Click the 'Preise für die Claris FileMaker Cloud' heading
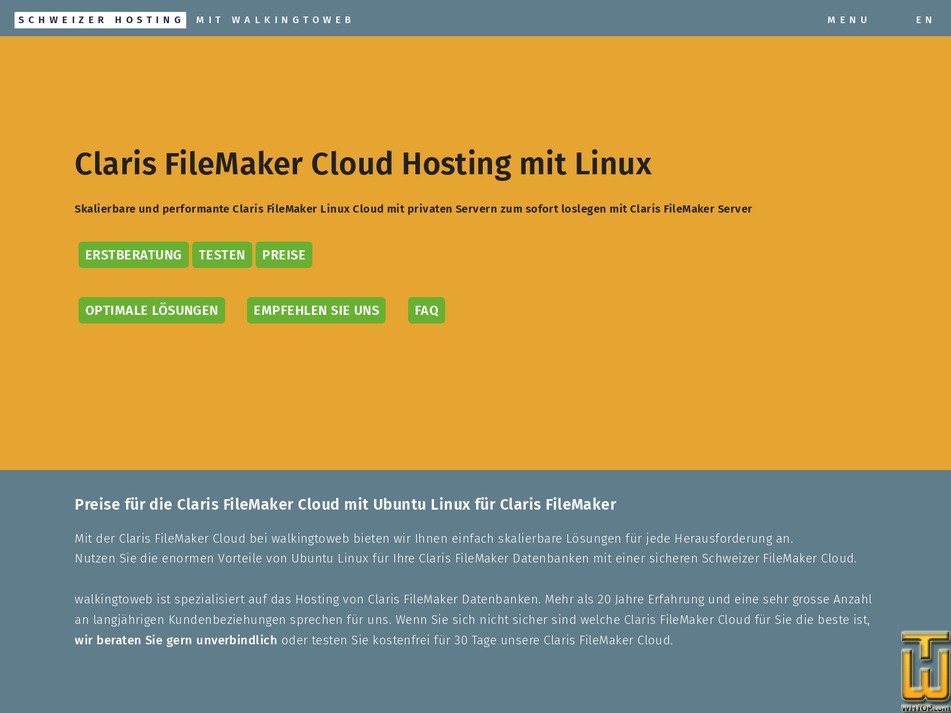This screenshot has width=951, height=713. (345, 504)
